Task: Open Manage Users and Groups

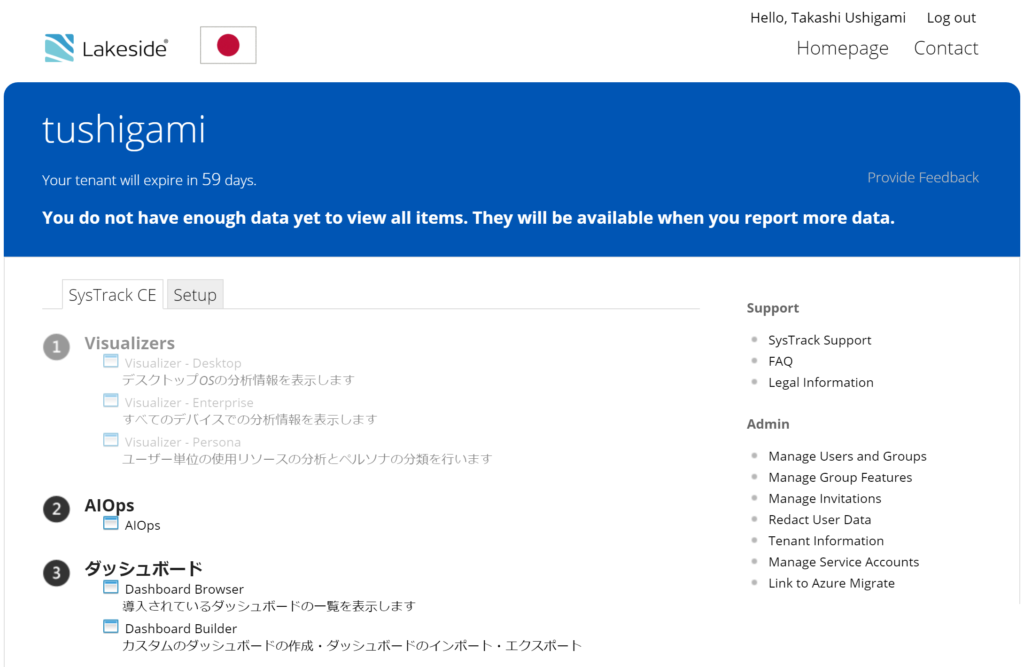Action: 847,456
